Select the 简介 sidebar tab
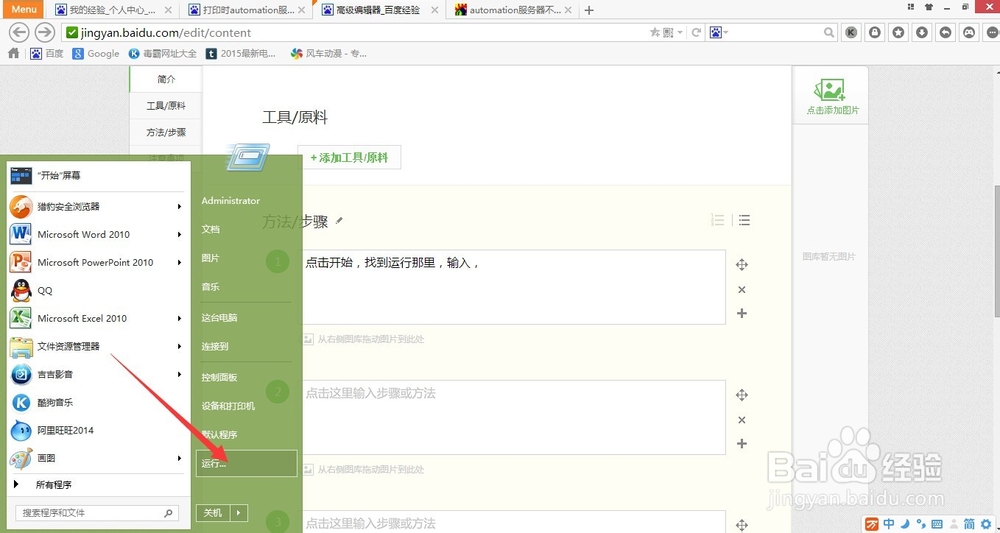This screenshot has height=533, width=1000. coord(166,79)
